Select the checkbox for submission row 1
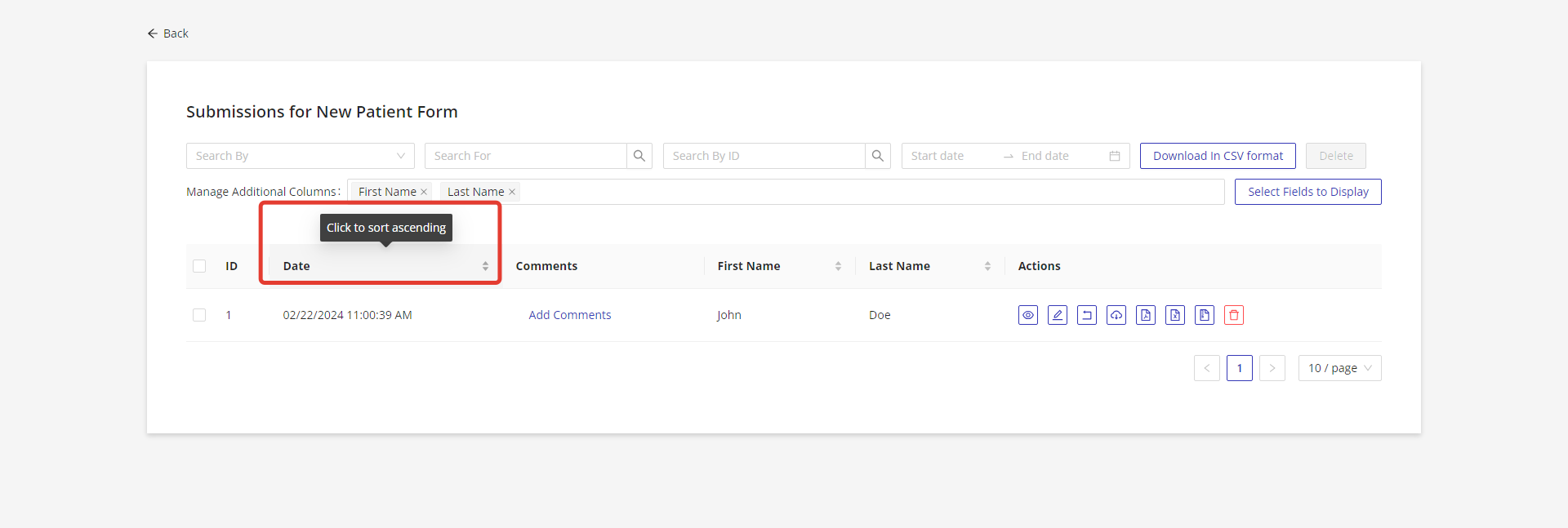 [199, 315]
